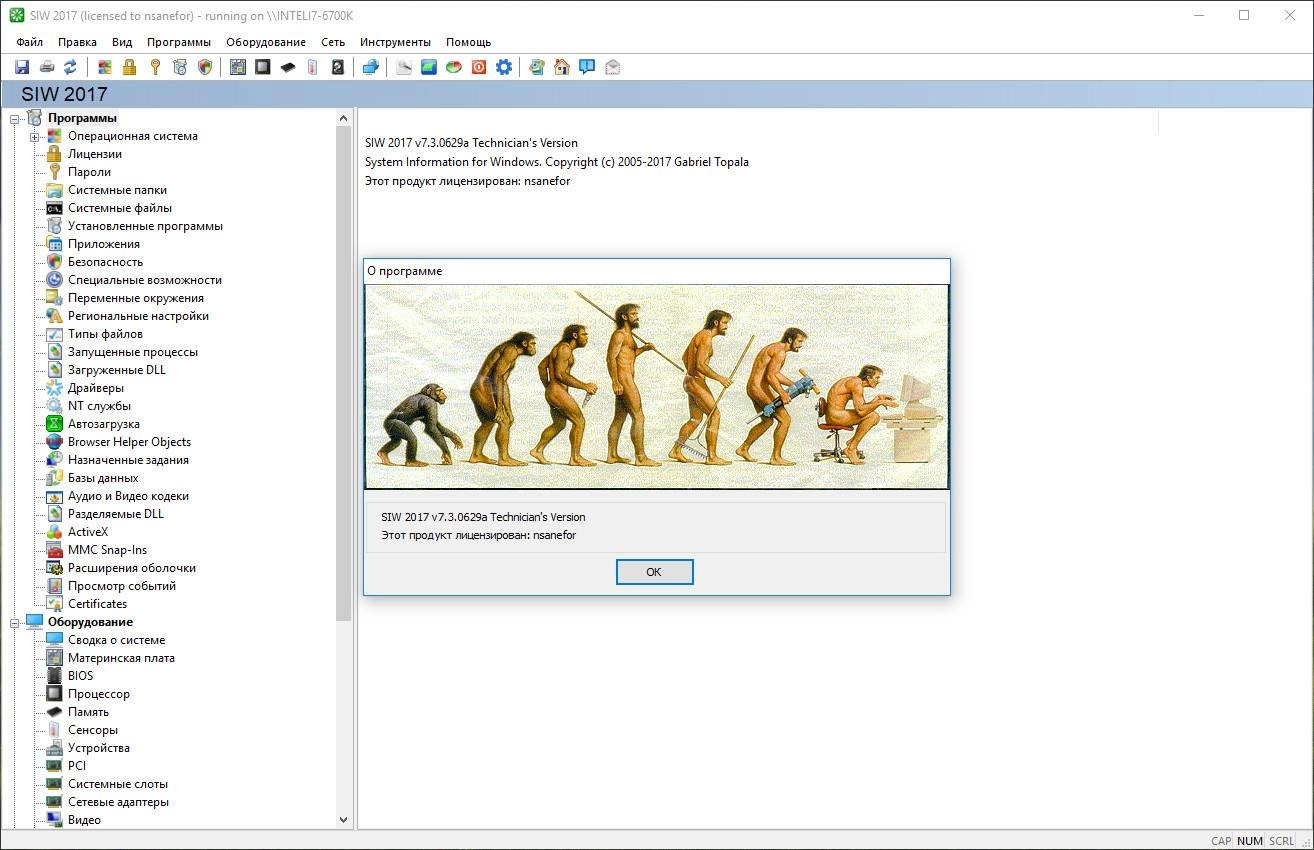Click the motherboard toolbar icon
Viewport: 1314px width, 850px height.
coord(238,67)
